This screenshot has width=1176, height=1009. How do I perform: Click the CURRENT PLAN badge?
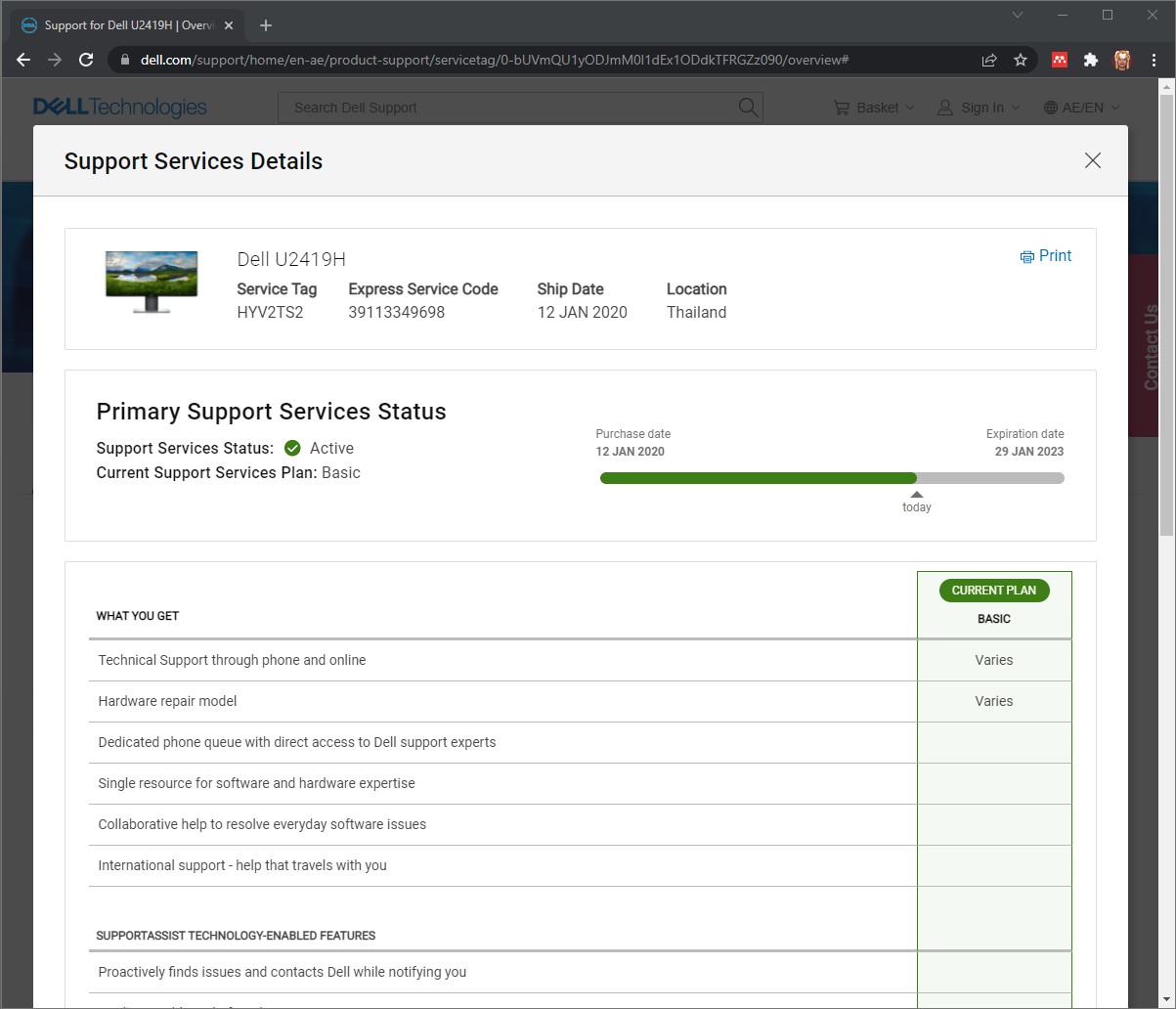[x=994, y=591]
